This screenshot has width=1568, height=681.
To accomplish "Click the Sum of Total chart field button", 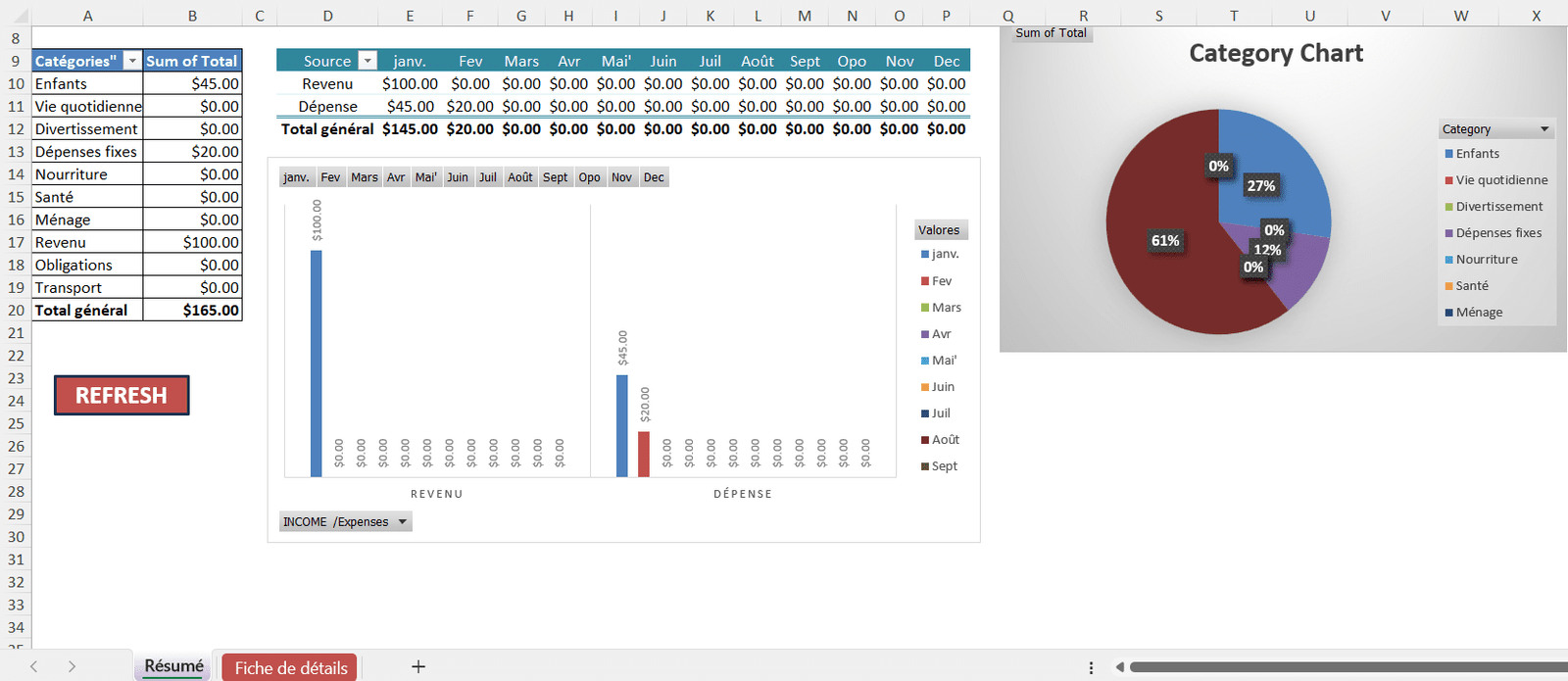I will [x=1051, y=33].
